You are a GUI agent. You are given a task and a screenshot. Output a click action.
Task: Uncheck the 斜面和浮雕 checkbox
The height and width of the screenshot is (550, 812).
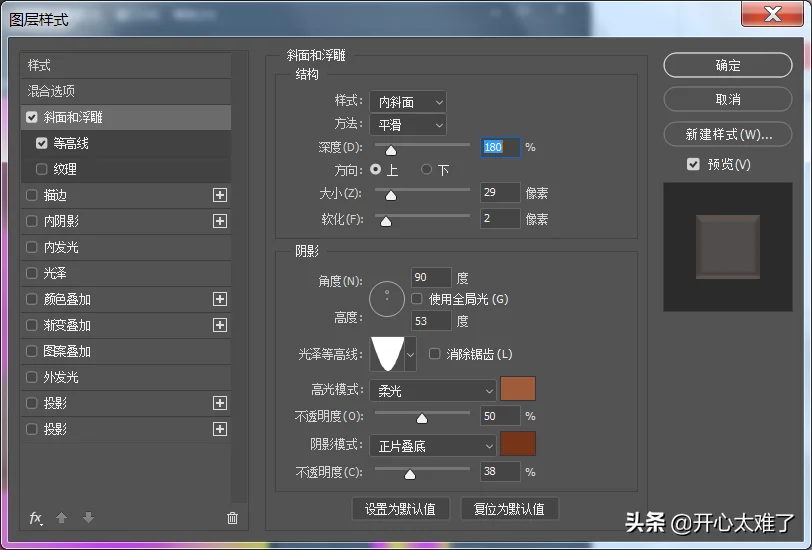pyautogui.click(x=32, y=117)
